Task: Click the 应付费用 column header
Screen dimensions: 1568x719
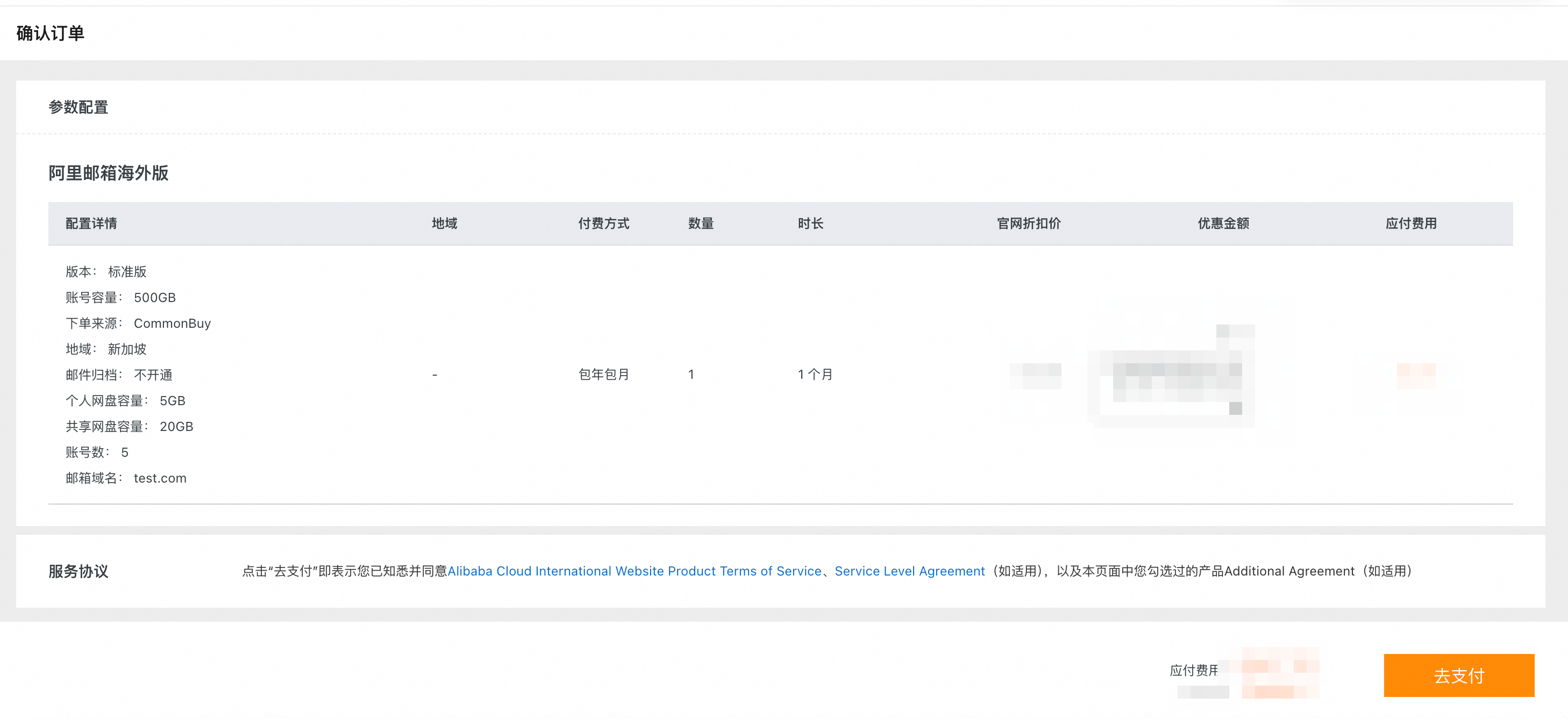Action: (1410, 223)
